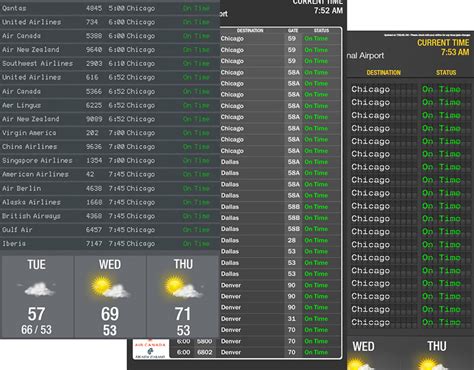Screen dimensions: 474x370
Task: Click Tuesday's temperature 57
Action: coord(36,314)
